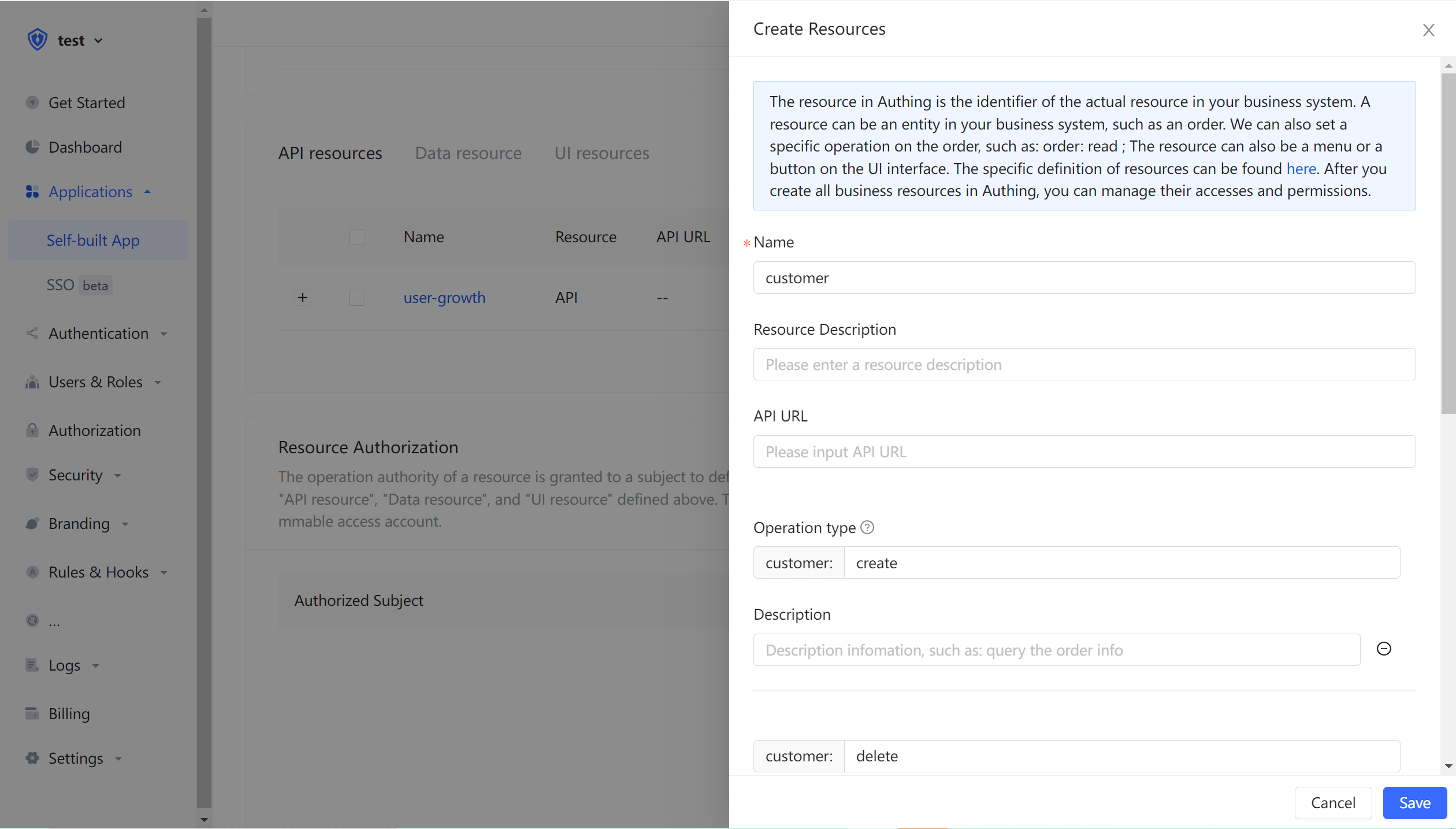Check the user-growth row checkbox
This screenshot has width=1456, height=829.
[x=357, y=298]
